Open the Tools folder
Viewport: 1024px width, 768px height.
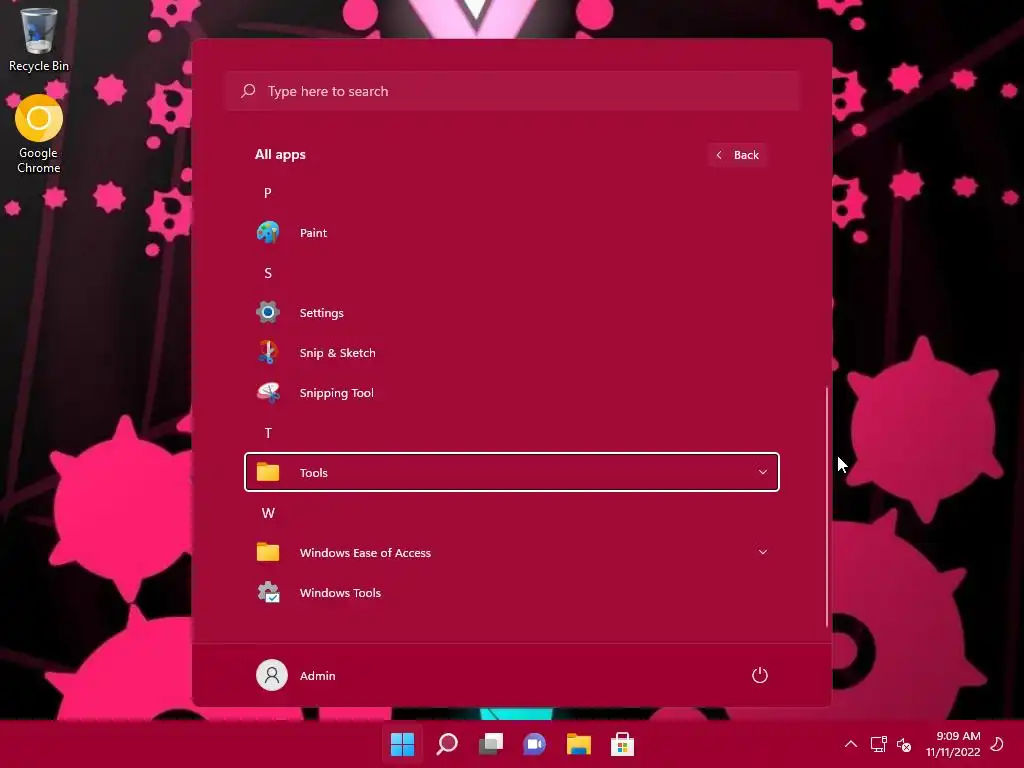click(511, 472)
